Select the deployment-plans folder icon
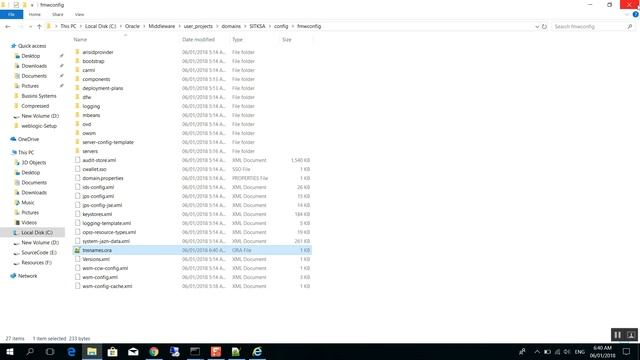Image resolution: width=640 pixels, height=360 pixels. pos(77,88)
